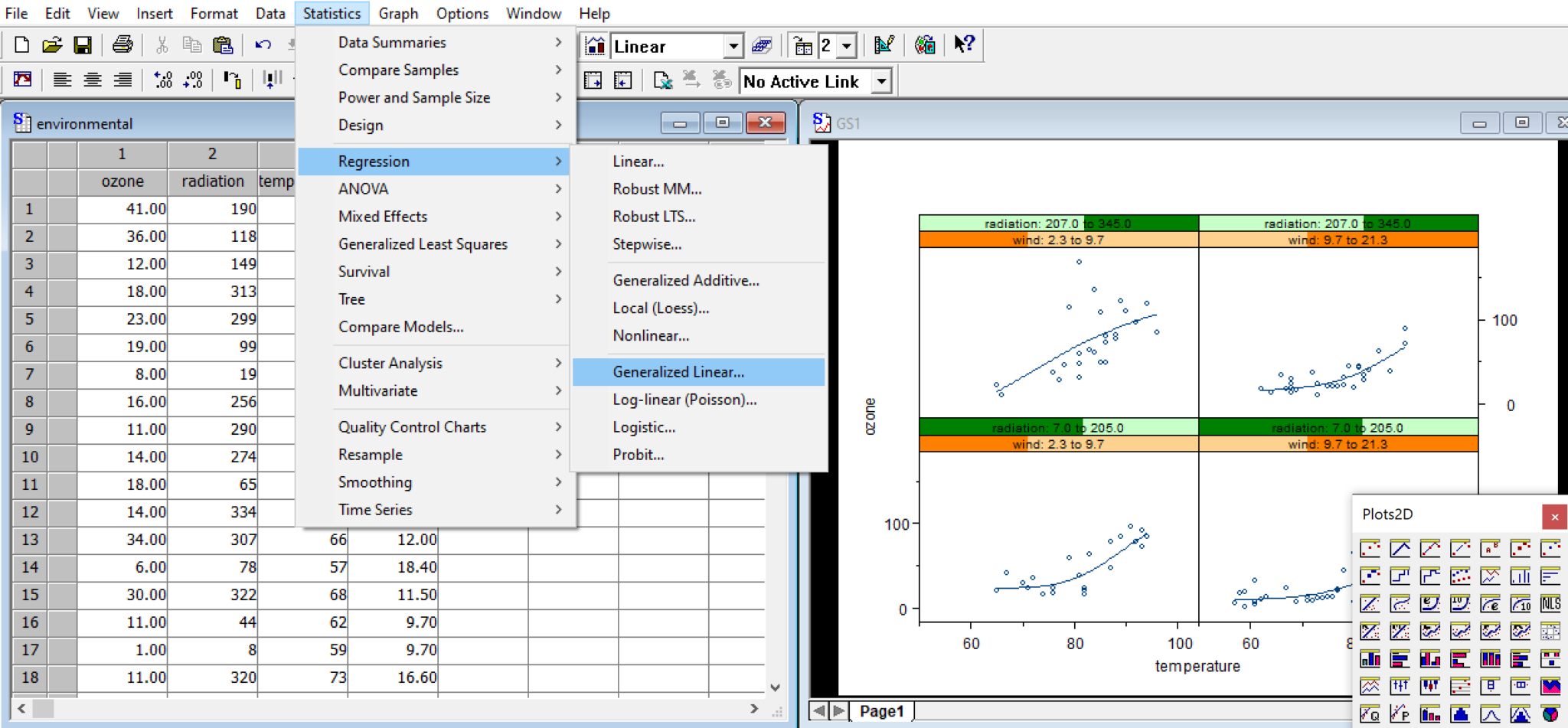Click the context help pointer icon
The image size is (1568, 728).
[964, 45]
